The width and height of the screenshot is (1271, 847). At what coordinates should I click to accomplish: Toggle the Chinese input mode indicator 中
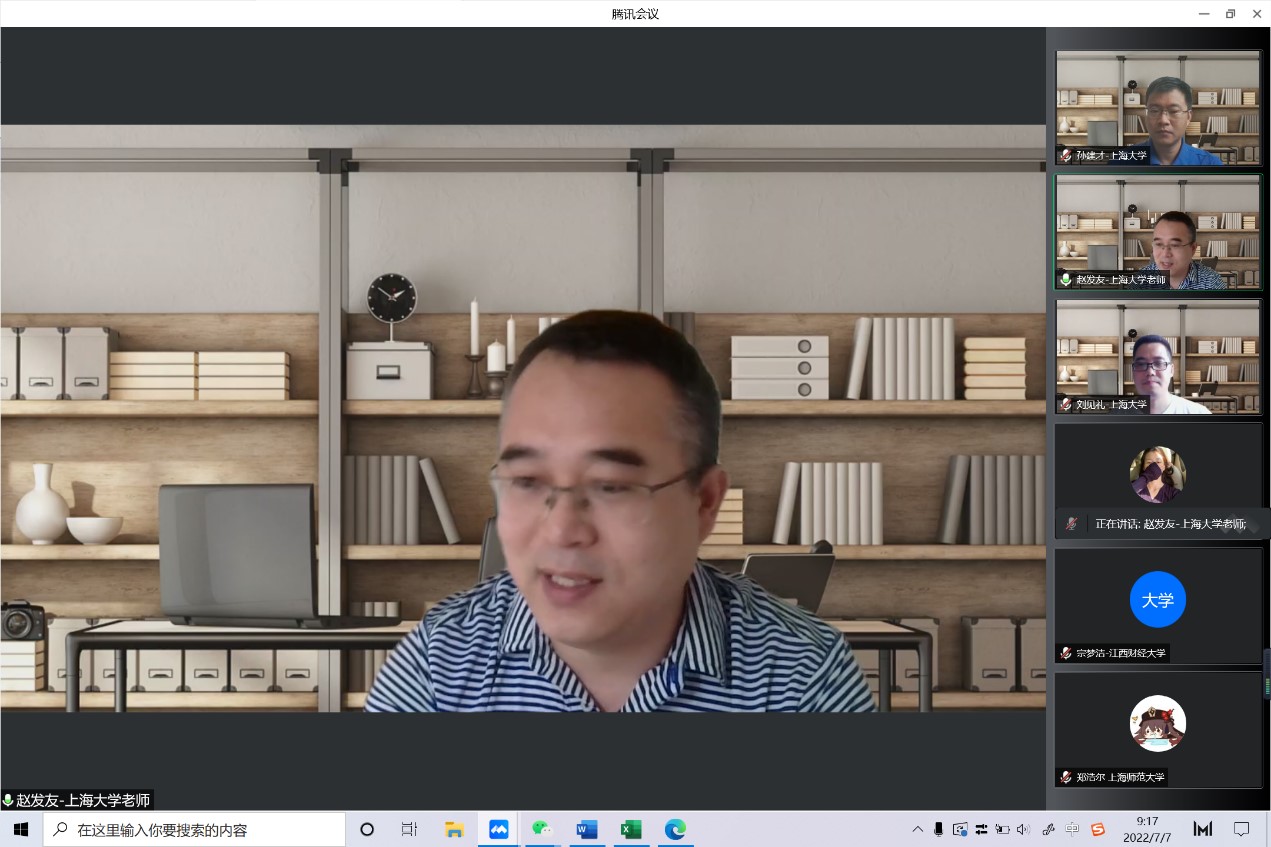1072,829
